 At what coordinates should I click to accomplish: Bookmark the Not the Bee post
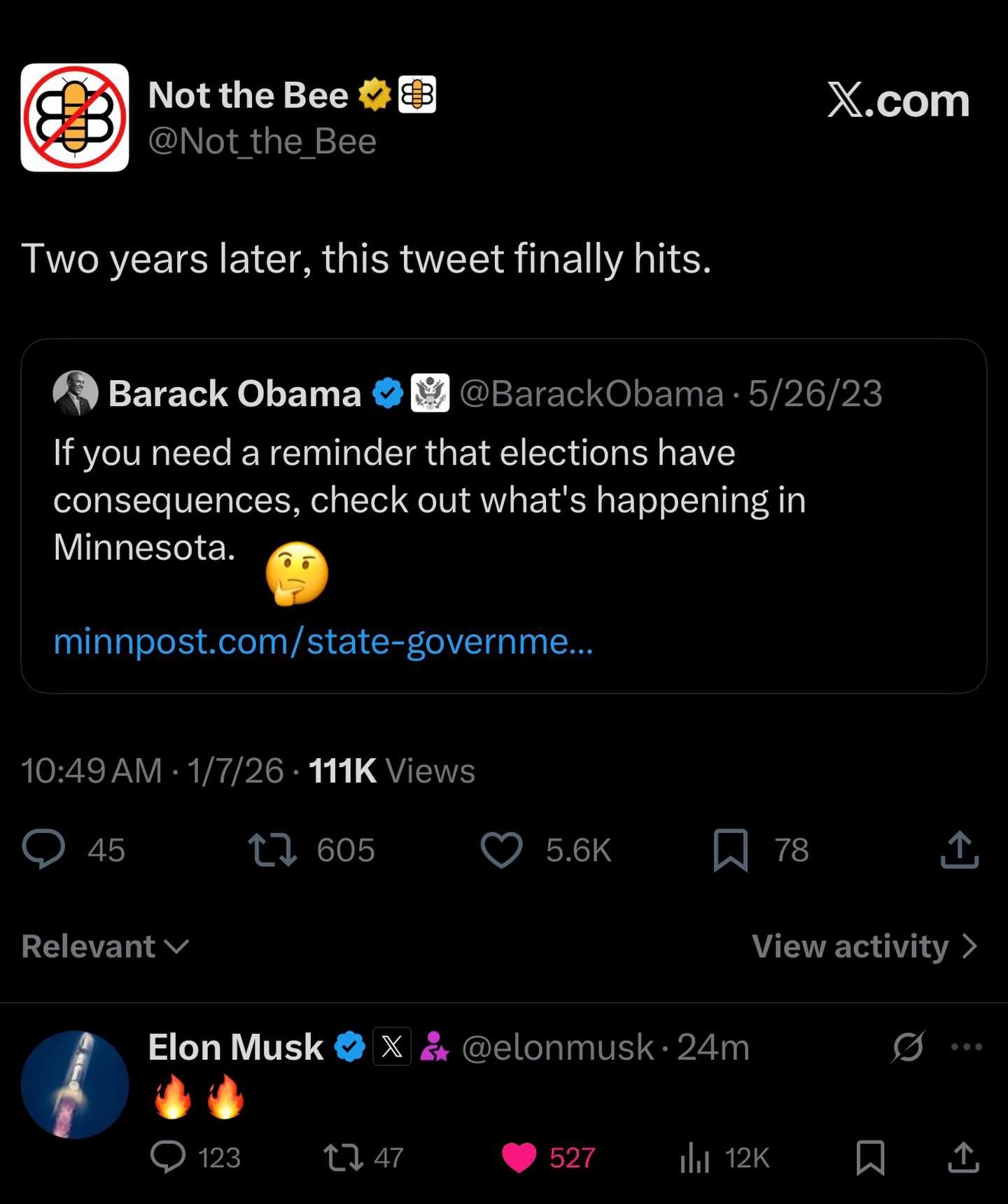731,850
